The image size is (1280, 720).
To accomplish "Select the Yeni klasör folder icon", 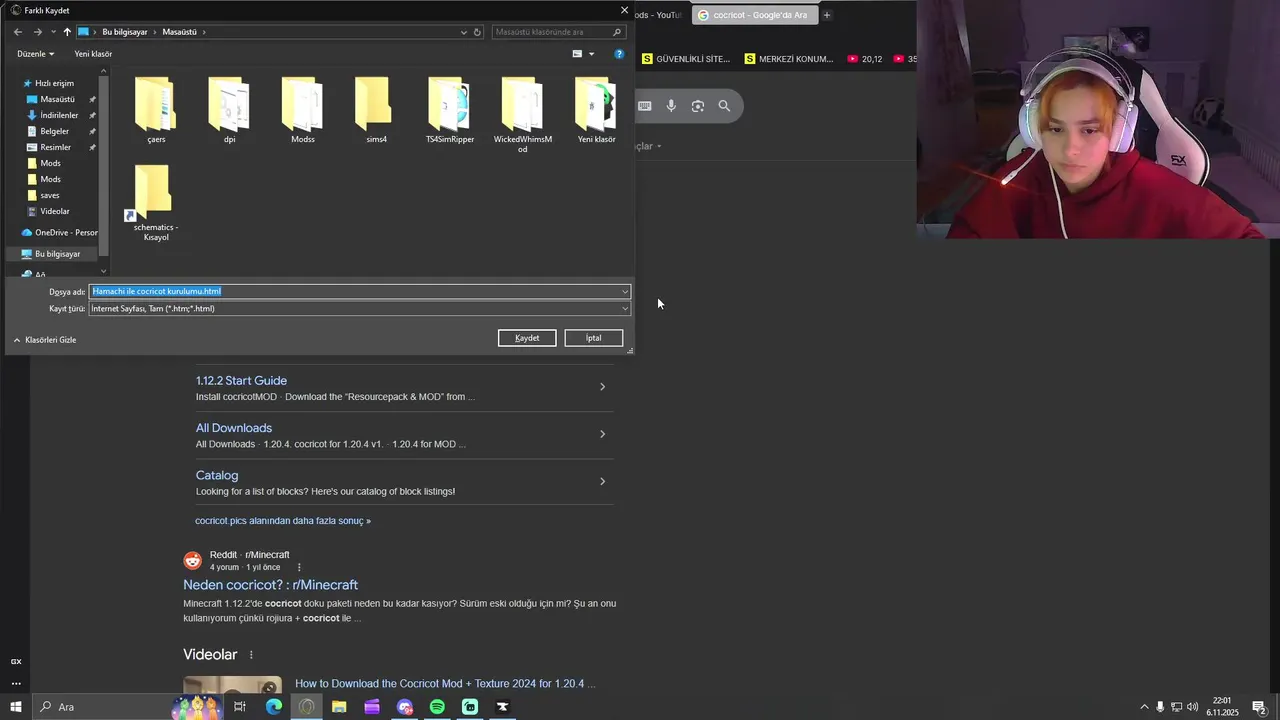I will tap(596, 104).
